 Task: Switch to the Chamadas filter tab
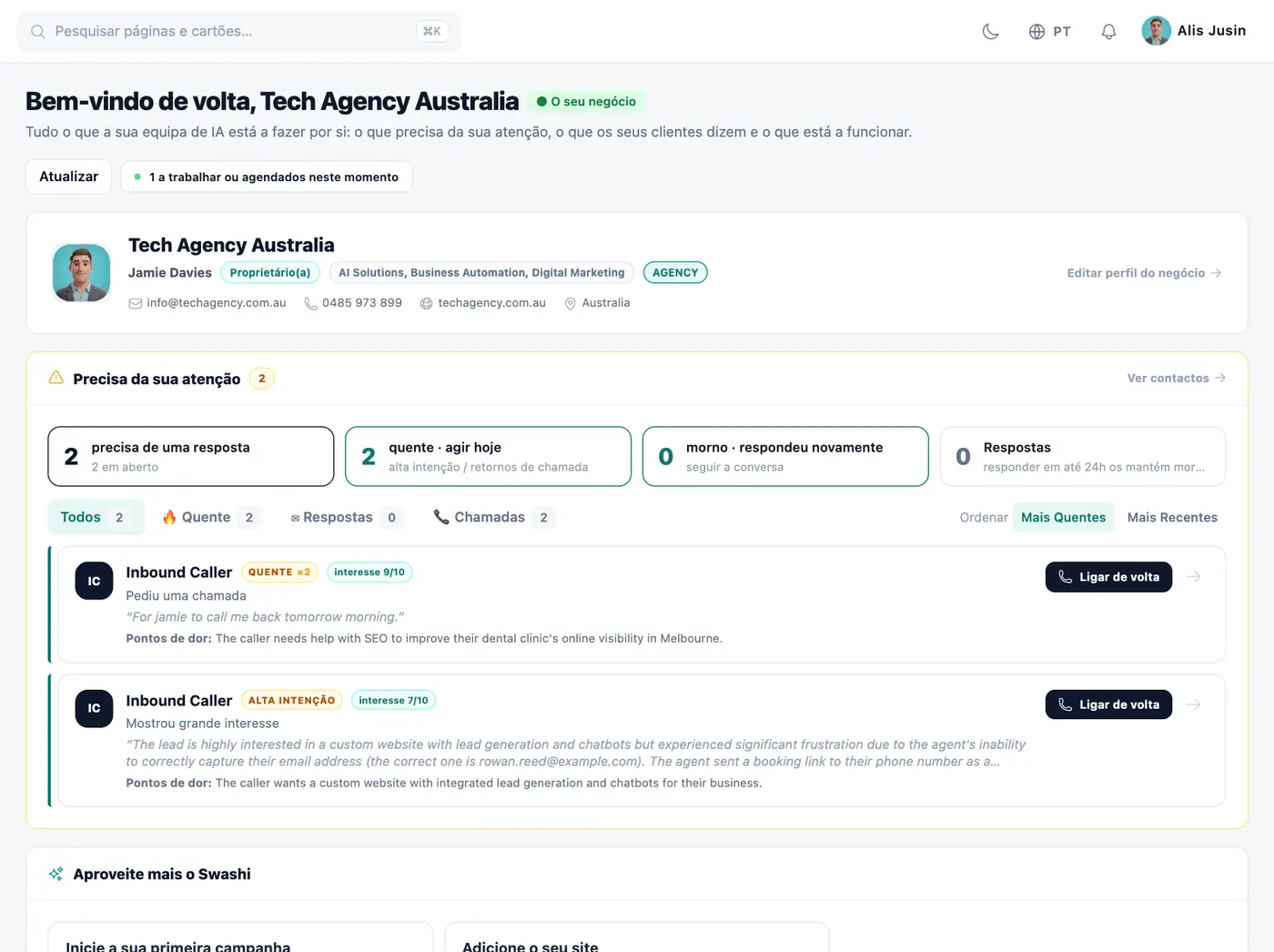tap(494, 518)
